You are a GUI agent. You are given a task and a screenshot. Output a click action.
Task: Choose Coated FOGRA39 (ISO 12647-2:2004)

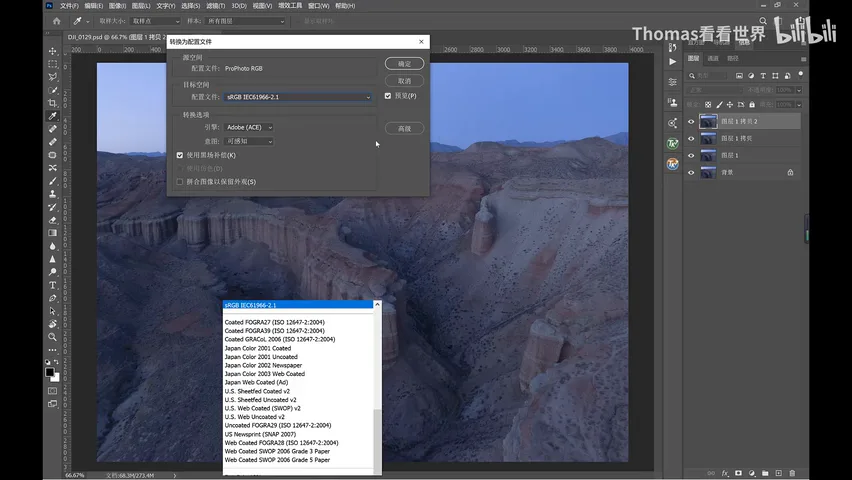click(x=274, y=331)
